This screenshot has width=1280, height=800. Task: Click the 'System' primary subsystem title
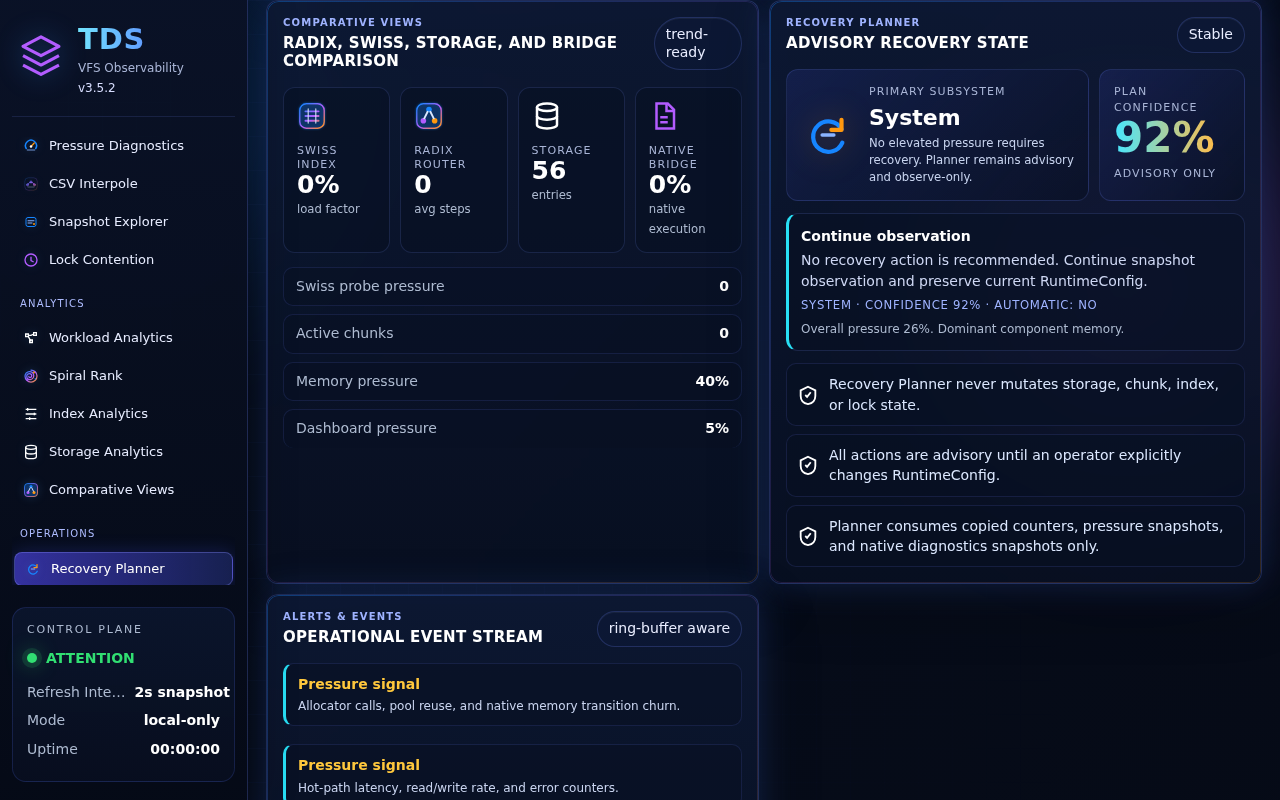click(x=914, y=118)
